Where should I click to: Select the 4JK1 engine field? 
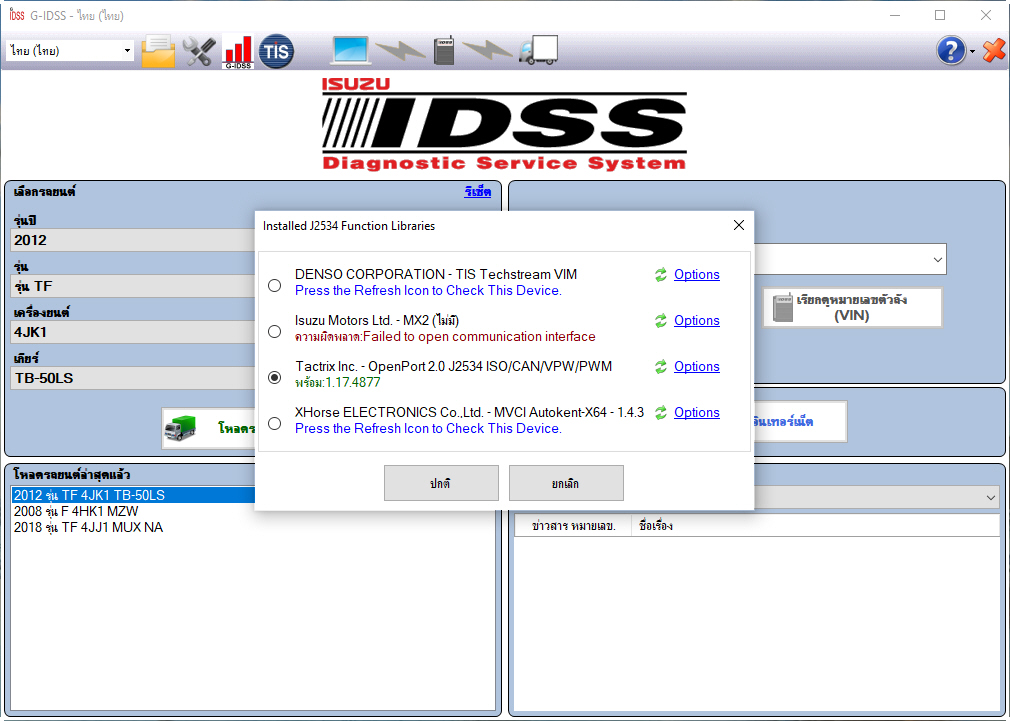[133, 332]
